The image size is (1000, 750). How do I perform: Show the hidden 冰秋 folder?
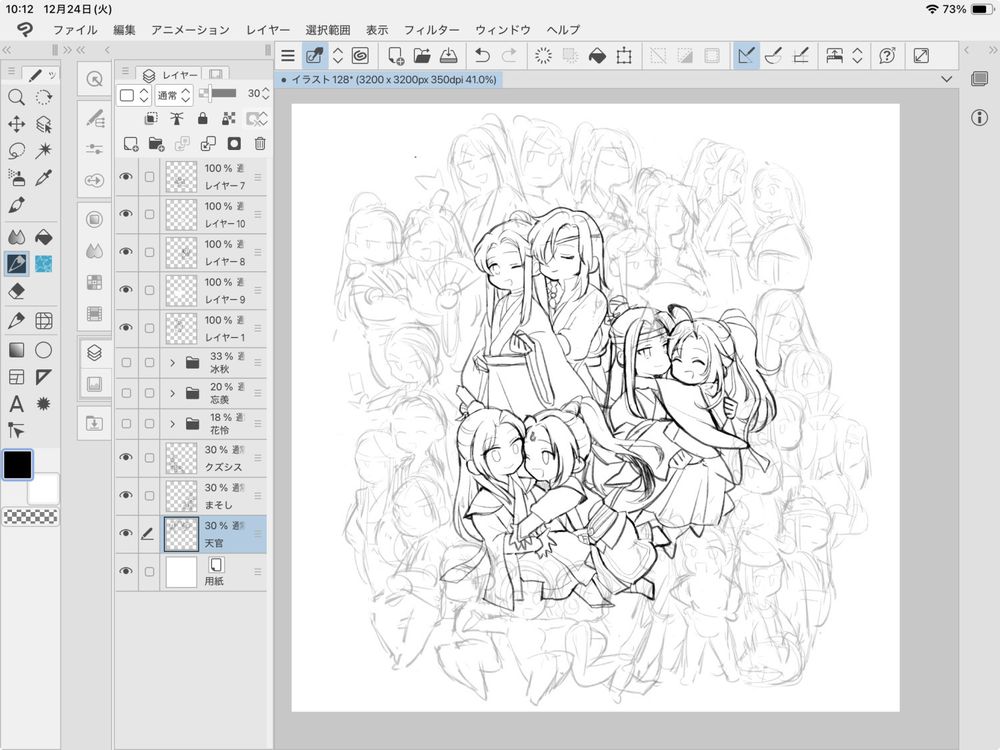pos(126,362)
